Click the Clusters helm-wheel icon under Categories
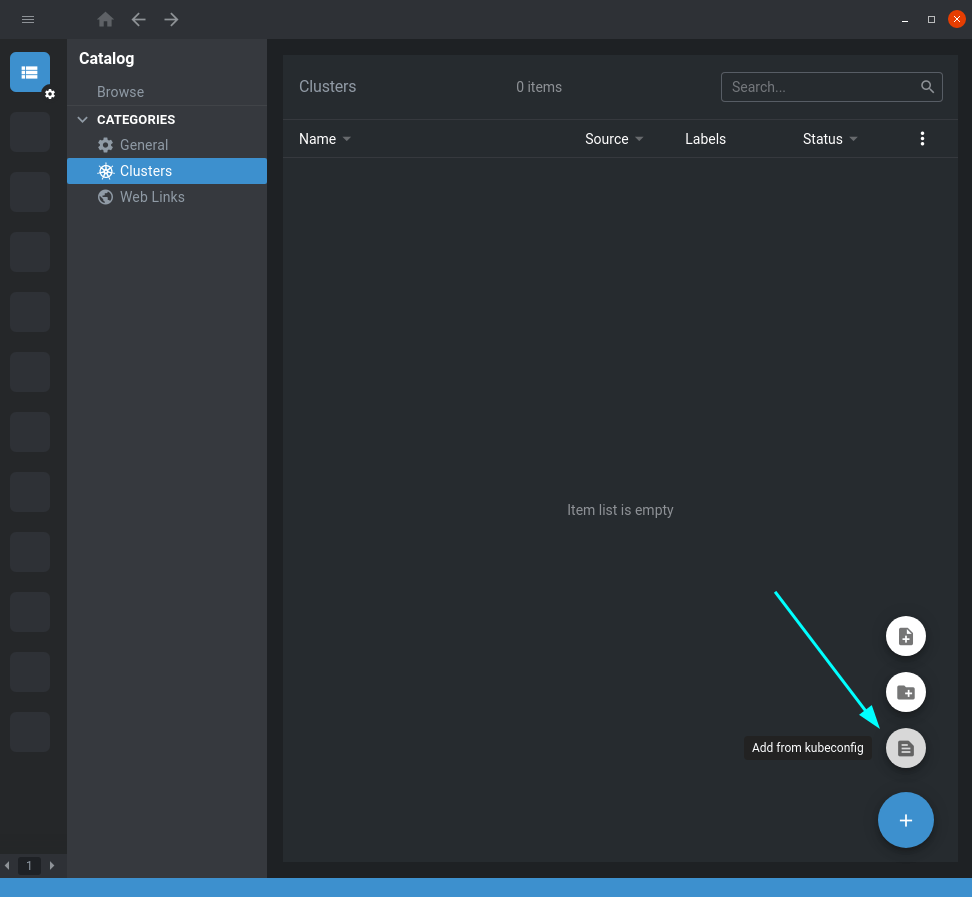This screenshot has width=972, height=897. point(105,170)
